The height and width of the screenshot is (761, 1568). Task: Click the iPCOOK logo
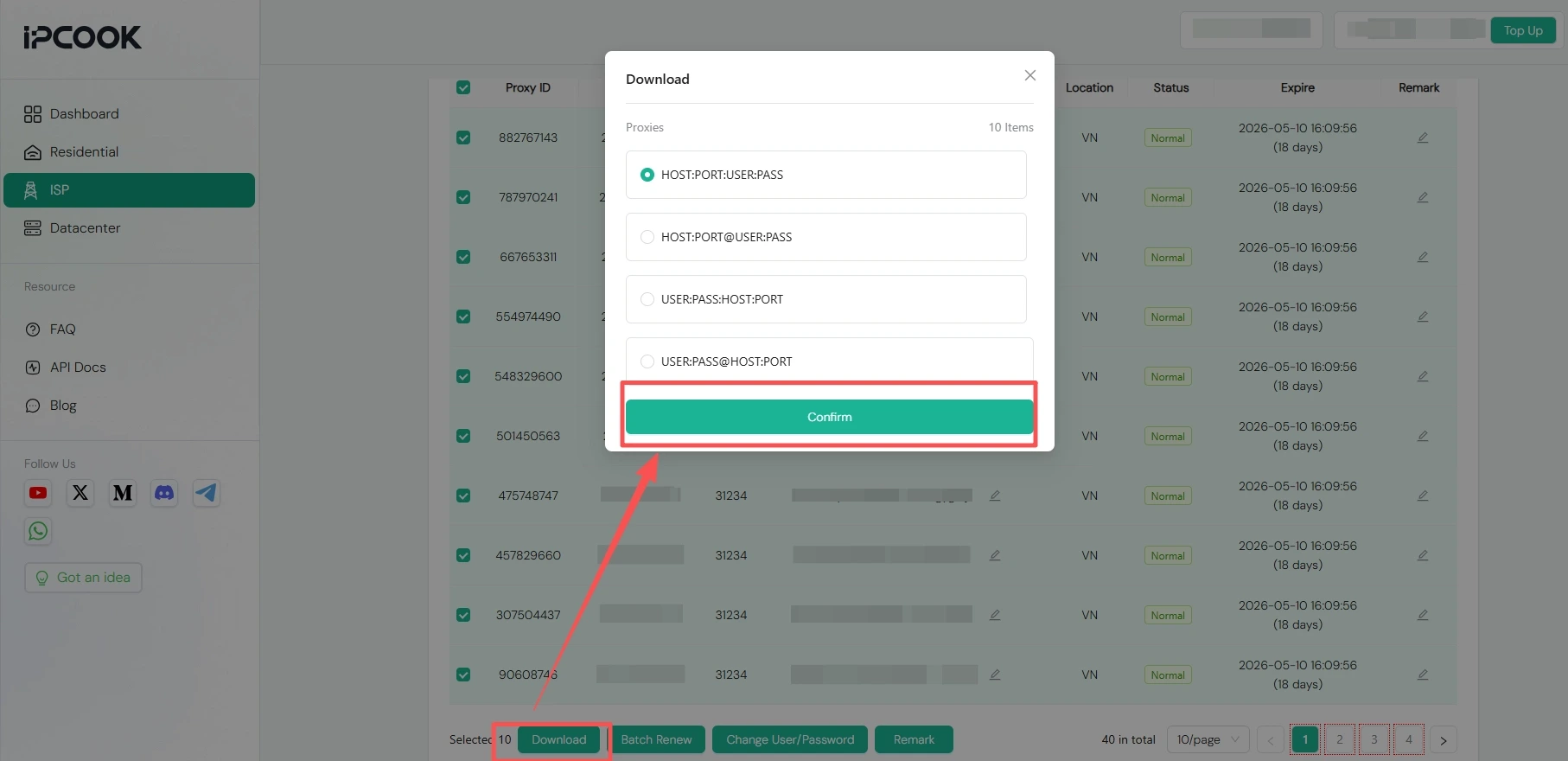coord(82,37)
